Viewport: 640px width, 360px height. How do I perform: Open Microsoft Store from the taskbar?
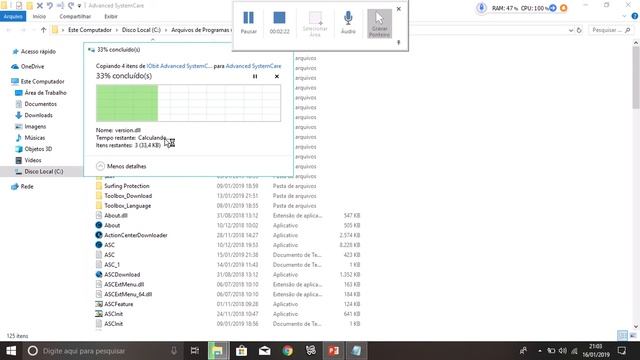click(x=241, y=351)
